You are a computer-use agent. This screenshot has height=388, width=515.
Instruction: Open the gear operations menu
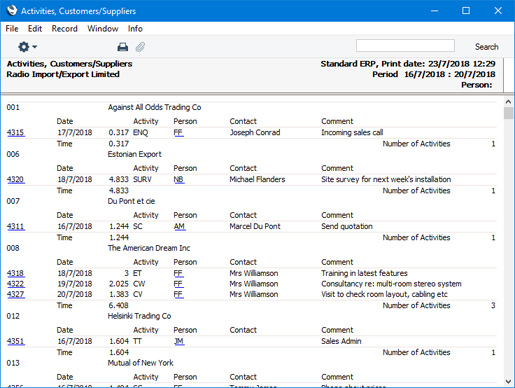pyautogui.click(x=27, y=47)
